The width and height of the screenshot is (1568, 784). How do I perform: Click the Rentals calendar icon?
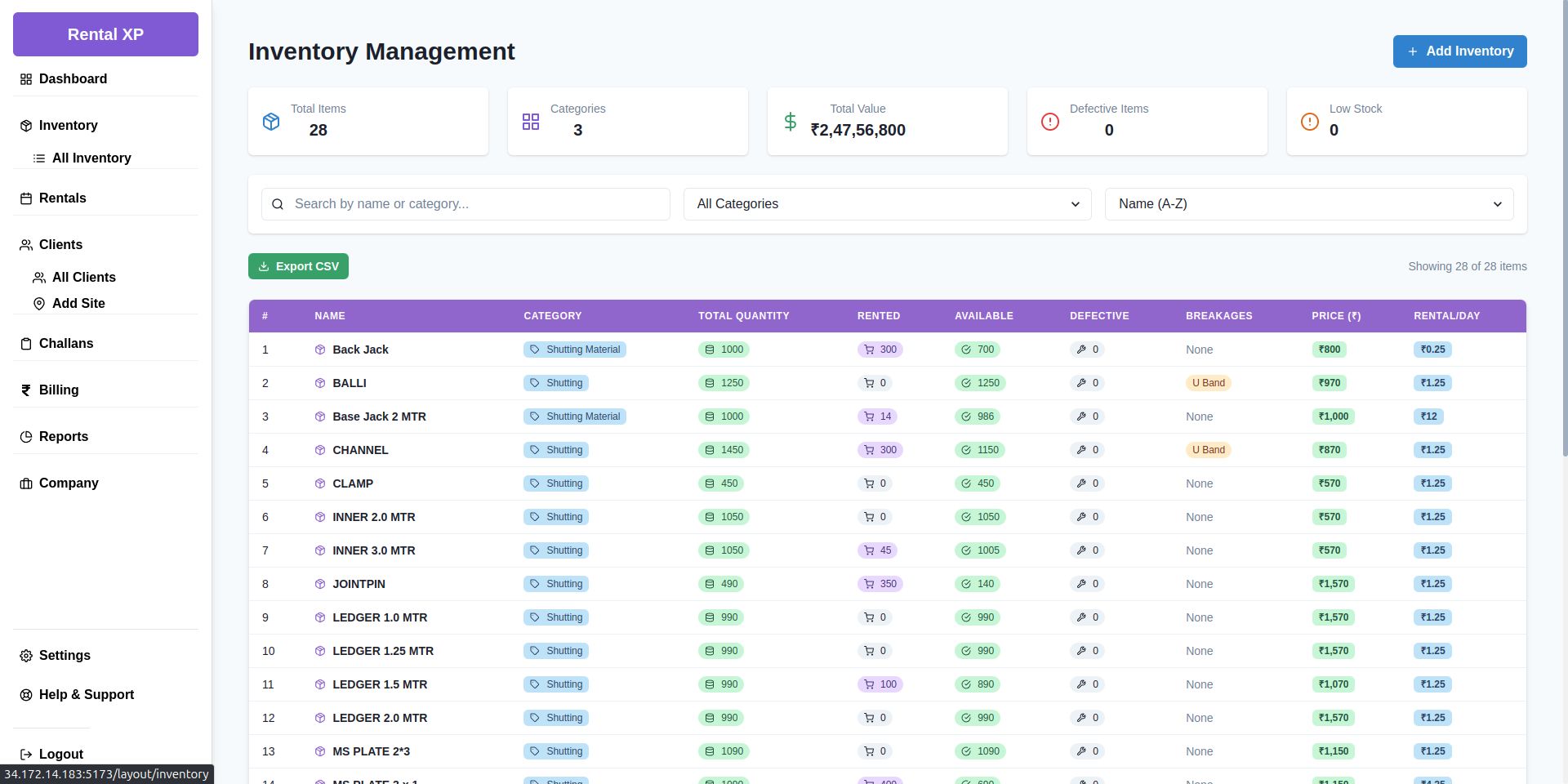[26, 198]
